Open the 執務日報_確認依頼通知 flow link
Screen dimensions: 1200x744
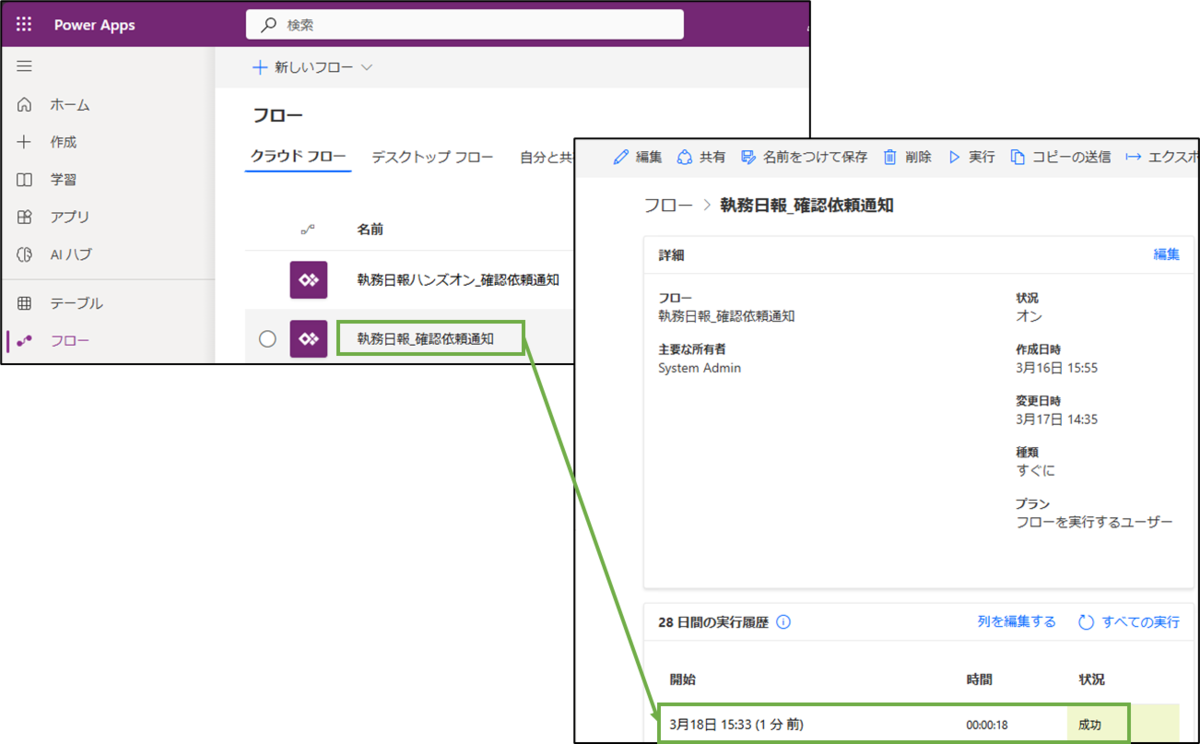click(425, 339)
